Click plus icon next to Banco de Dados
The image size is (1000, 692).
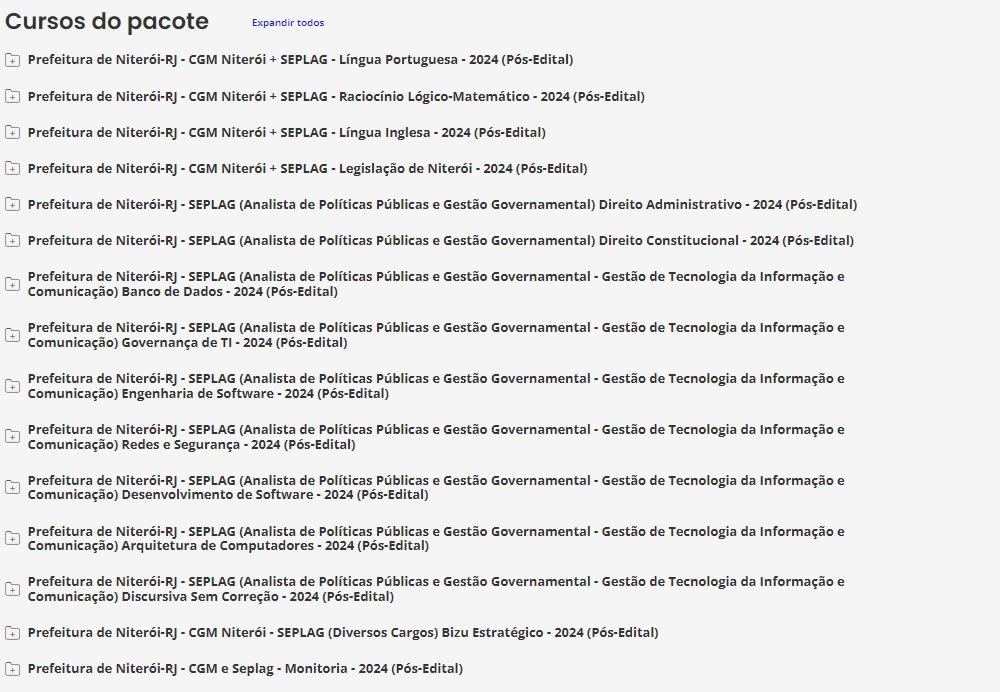coord(12,284)
